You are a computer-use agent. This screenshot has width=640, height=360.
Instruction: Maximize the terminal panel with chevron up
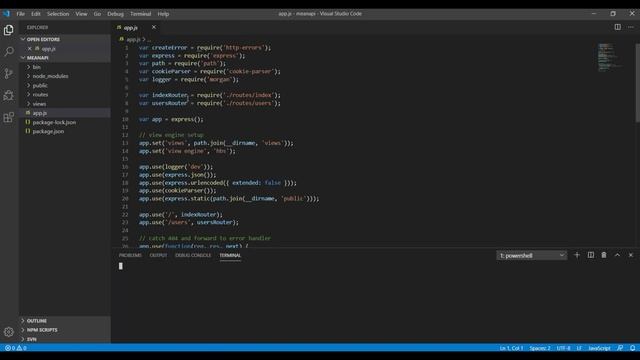[618, 255]
